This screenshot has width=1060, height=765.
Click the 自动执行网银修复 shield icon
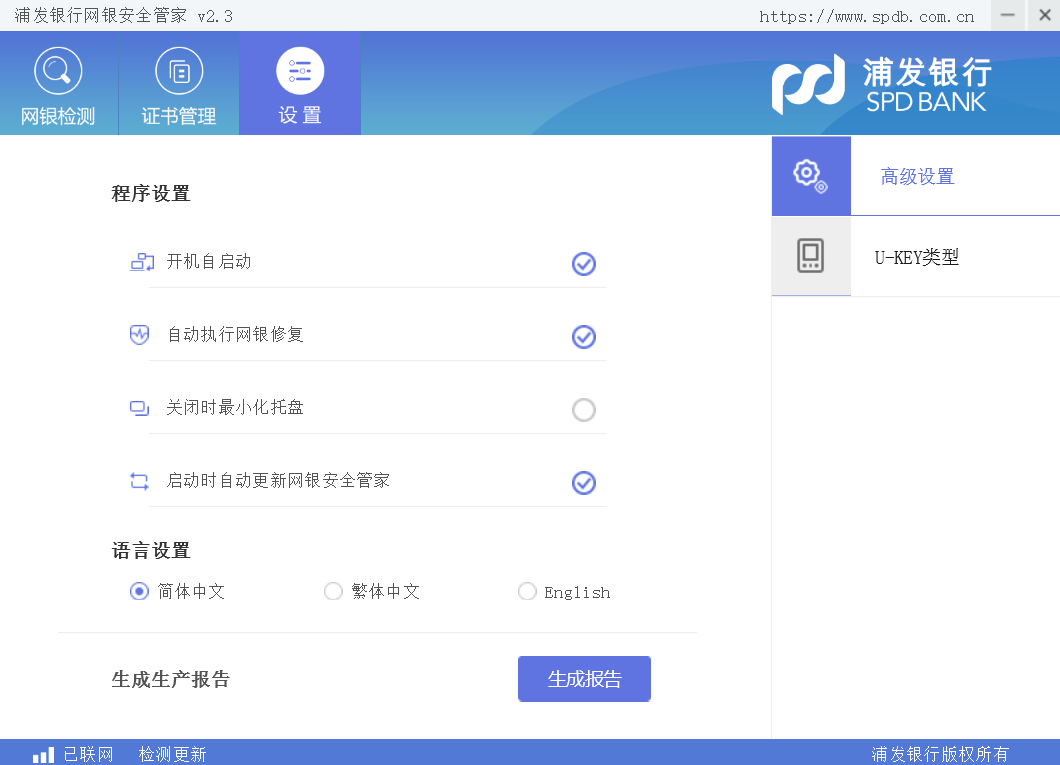[x=139, y=335]
